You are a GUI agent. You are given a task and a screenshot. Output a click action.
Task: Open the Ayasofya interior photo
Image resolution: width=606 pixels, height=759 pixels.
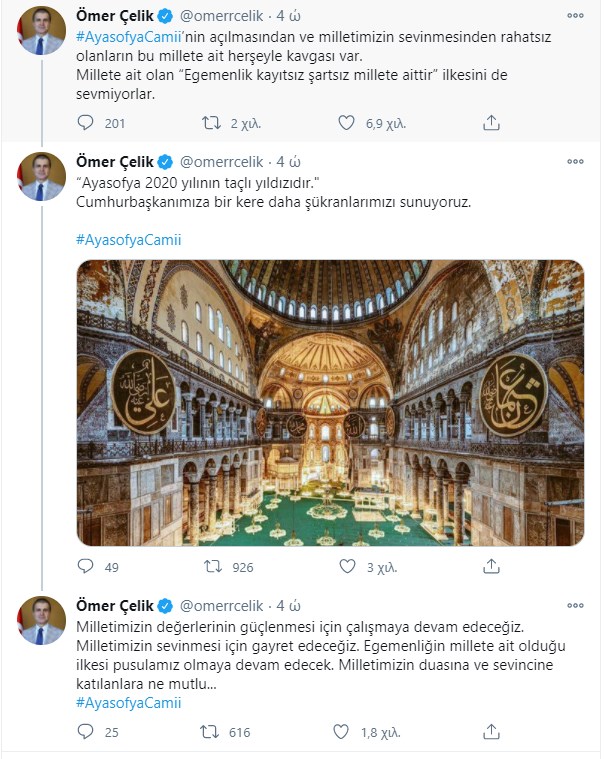coord(330,403)
